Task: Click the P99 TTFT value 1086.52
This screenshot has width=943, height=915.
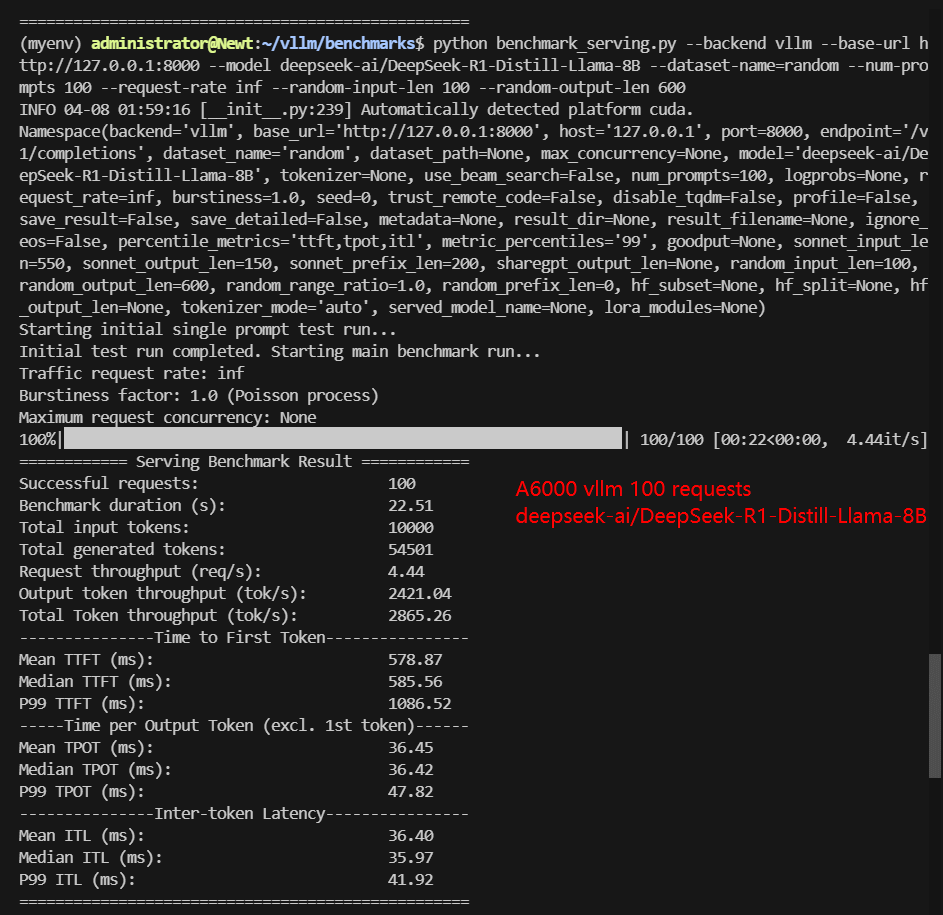Action: coord(419,704)
